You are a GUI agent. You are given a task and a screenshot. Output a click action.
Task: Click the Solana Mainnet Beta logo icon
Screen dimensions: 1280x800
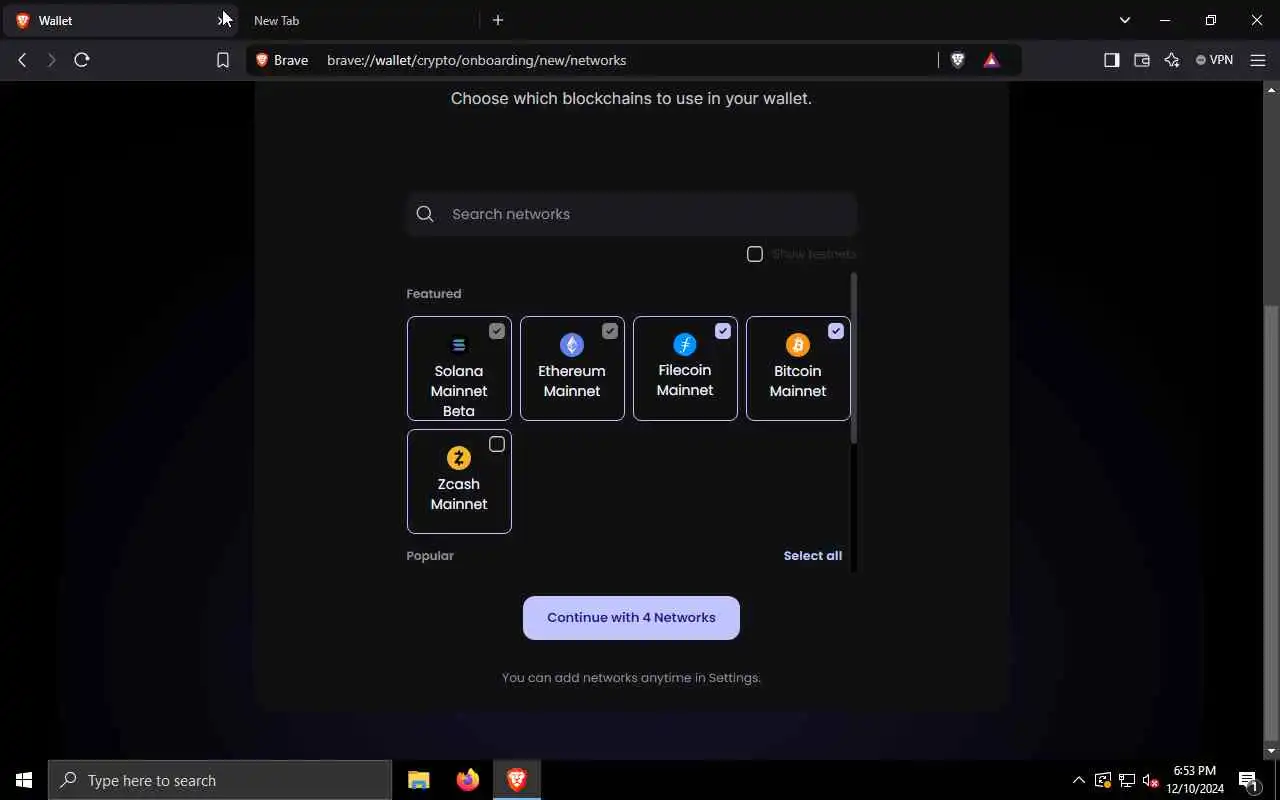coord(459,345)
